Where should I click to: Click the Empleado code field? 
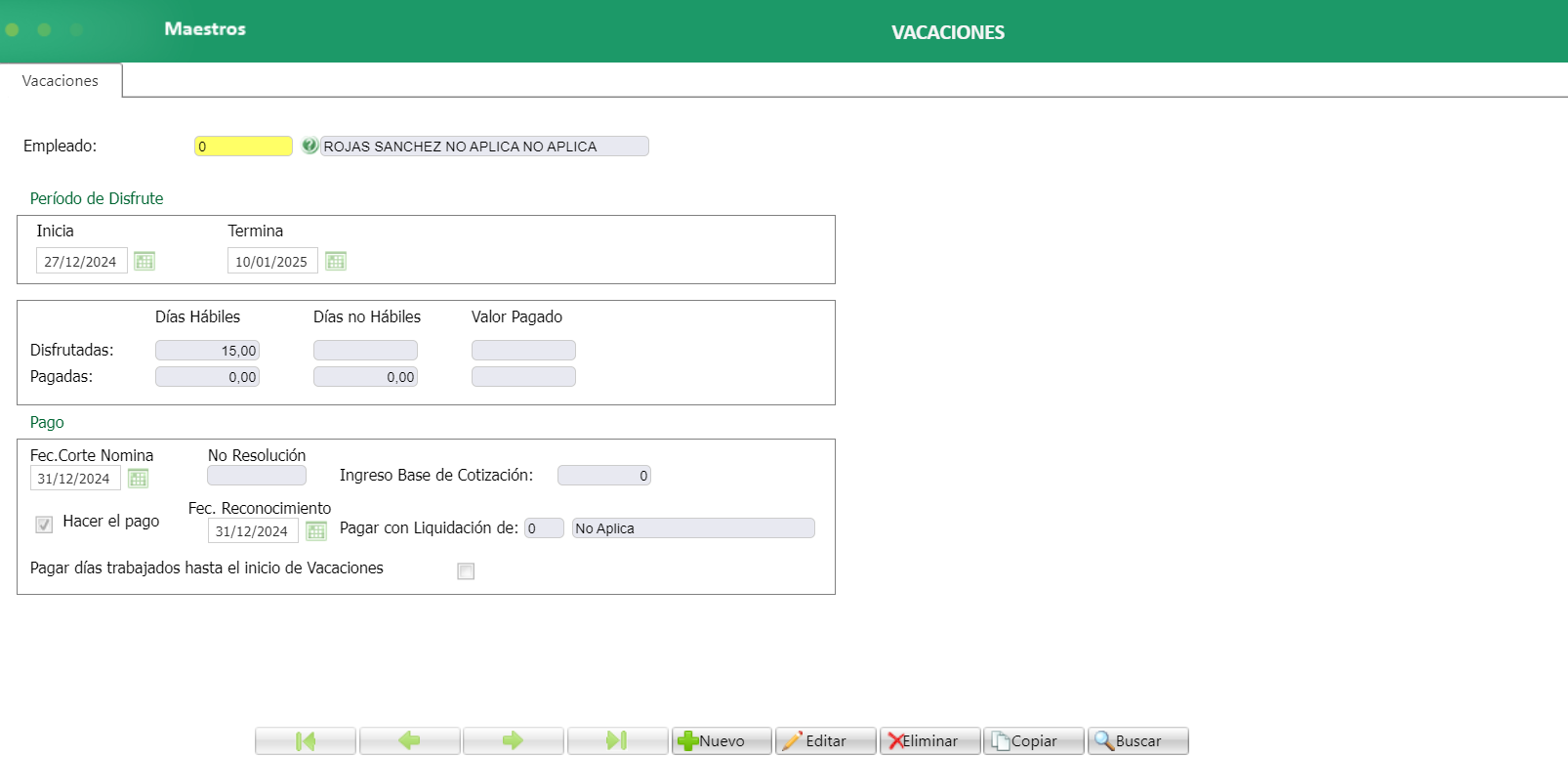pyautogui.click(x=243, y=146)
